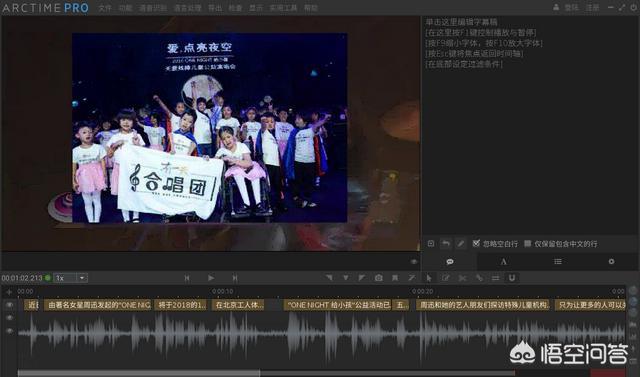Open the 文件 menu
640x377 pixels.
104,8
